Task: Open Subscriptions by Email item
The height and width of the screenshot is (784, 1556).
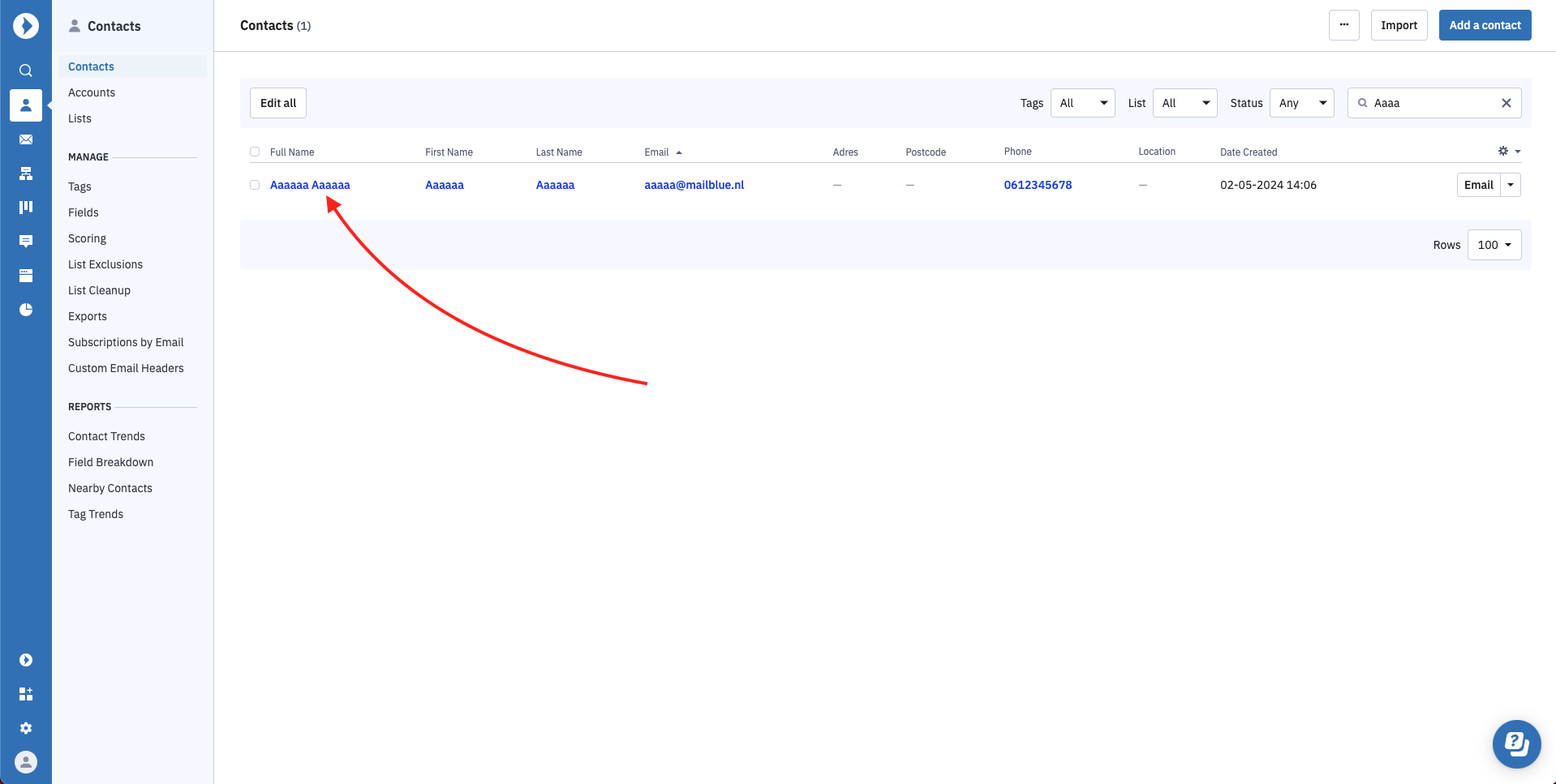Action: point(126,342)
